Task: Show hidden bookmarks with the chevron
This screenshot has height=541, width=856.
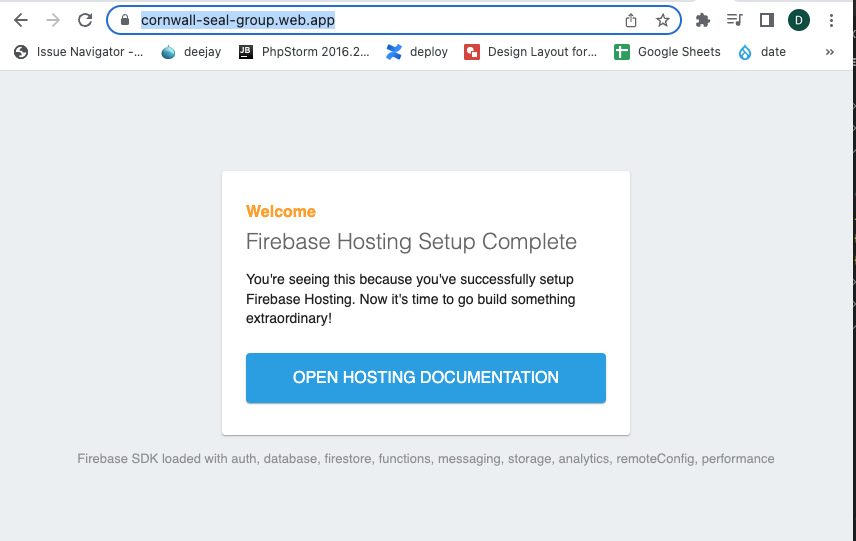Action: coord(830,52)
